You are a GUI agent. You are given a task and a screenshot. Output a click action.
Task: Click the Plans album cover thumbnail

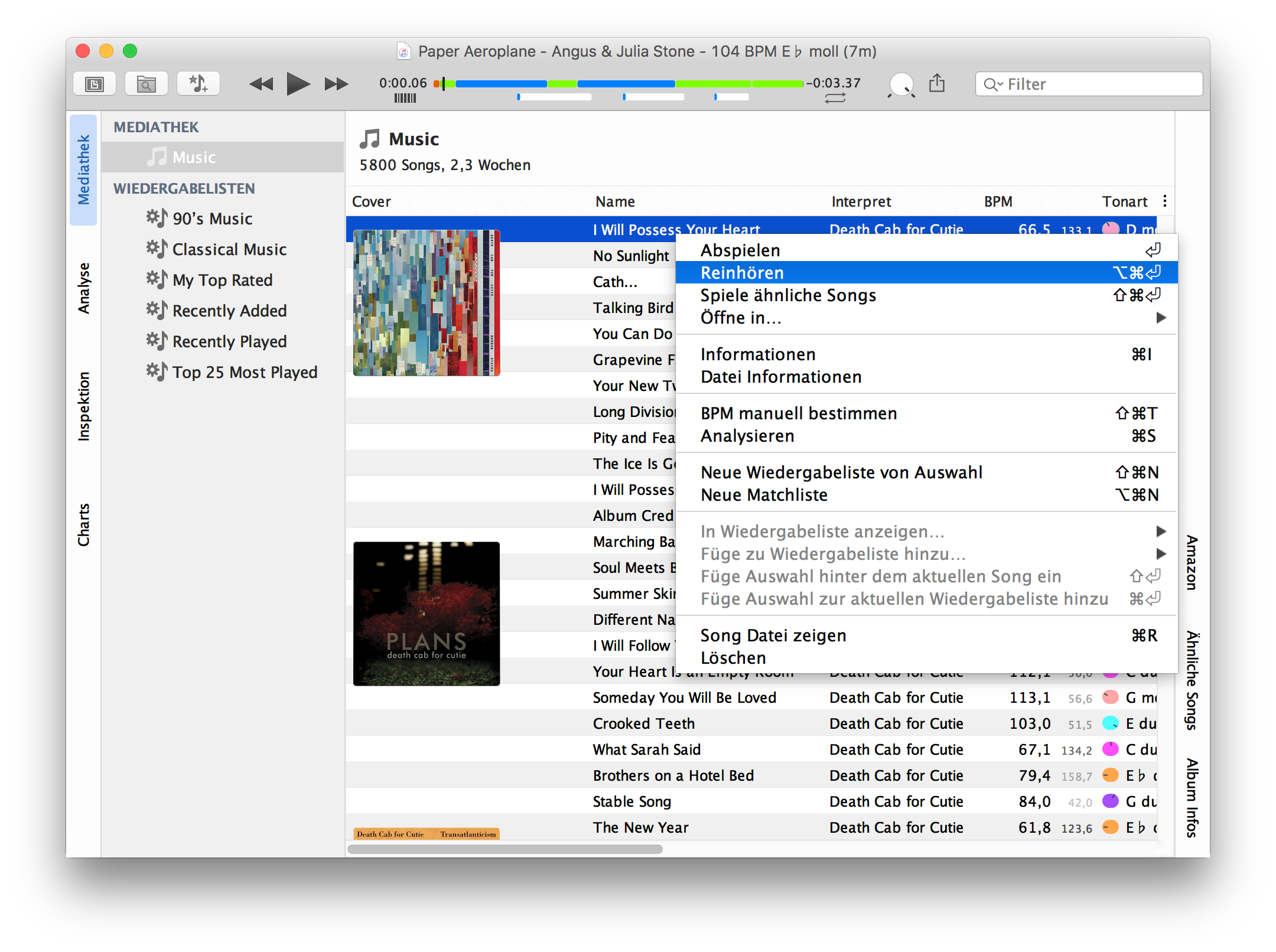coord(427,614)
